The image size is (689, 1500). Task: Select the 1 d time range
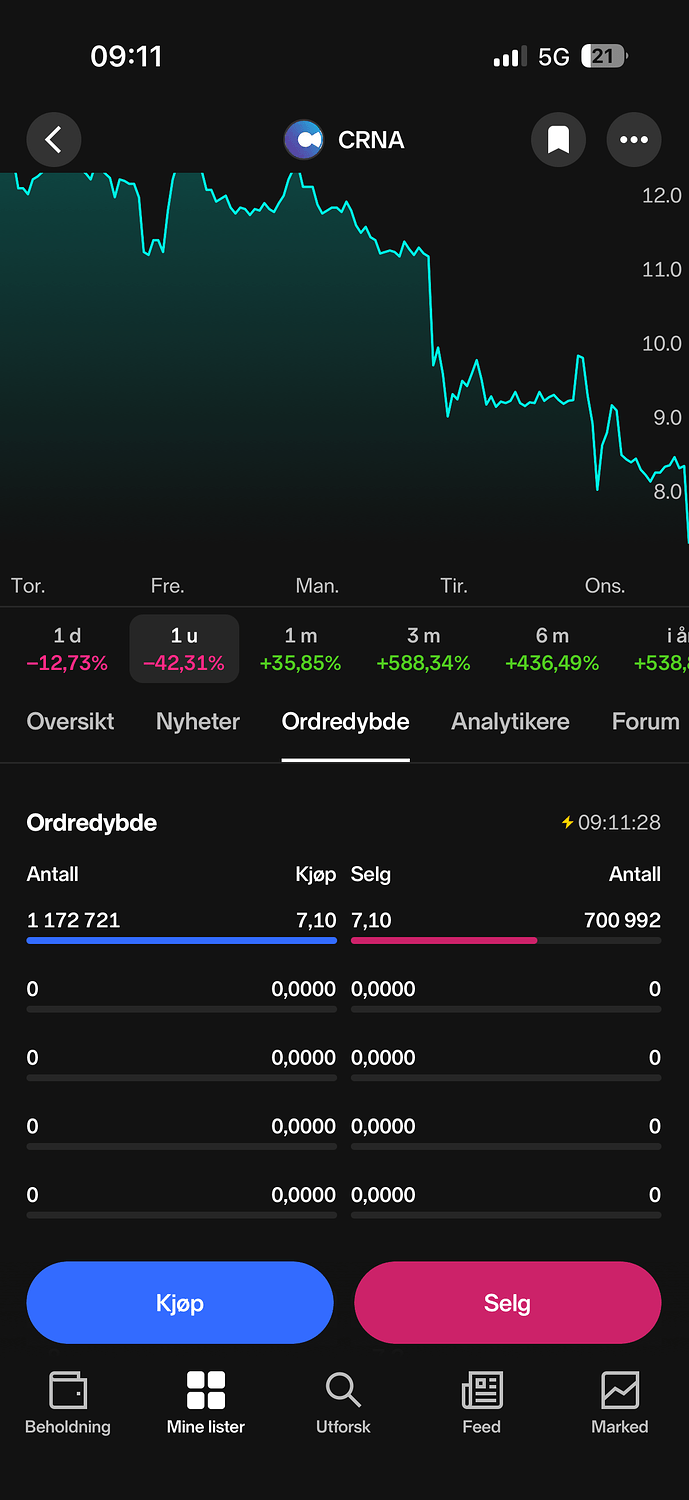(67, 649)
